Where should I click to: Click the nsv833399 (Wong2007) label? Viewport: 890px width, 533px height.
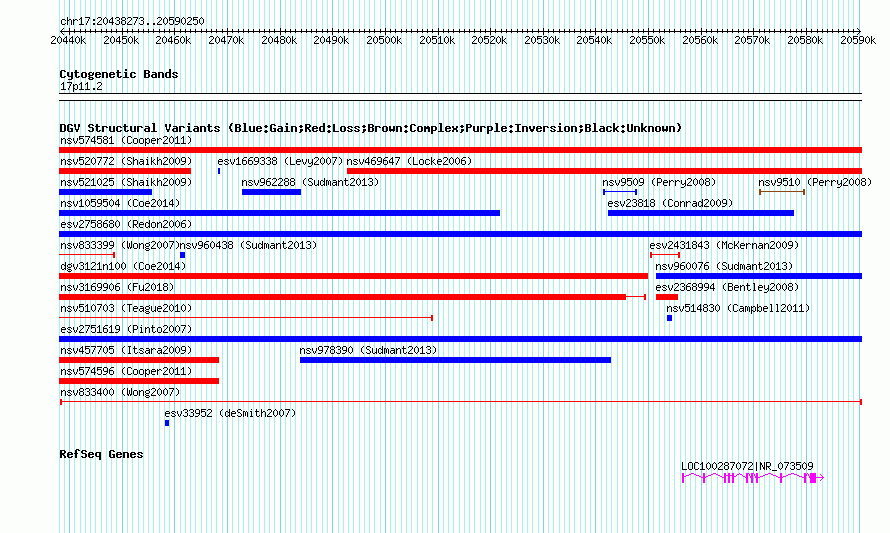[x=120, y=245]
